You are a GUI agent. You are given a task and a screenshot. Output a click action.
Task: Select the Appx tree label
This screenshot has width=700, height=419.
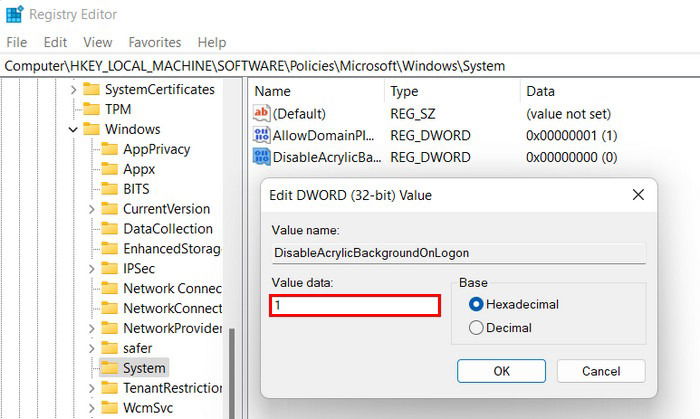click(x=139, y=169)
